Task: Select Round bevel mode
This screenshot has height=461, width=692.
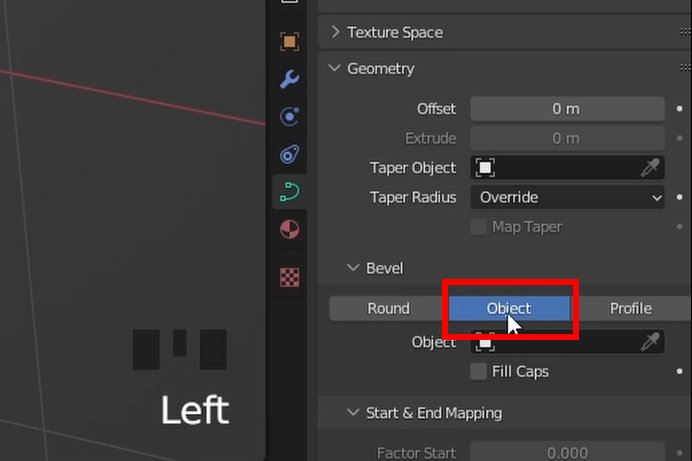Action: point(388,308)
